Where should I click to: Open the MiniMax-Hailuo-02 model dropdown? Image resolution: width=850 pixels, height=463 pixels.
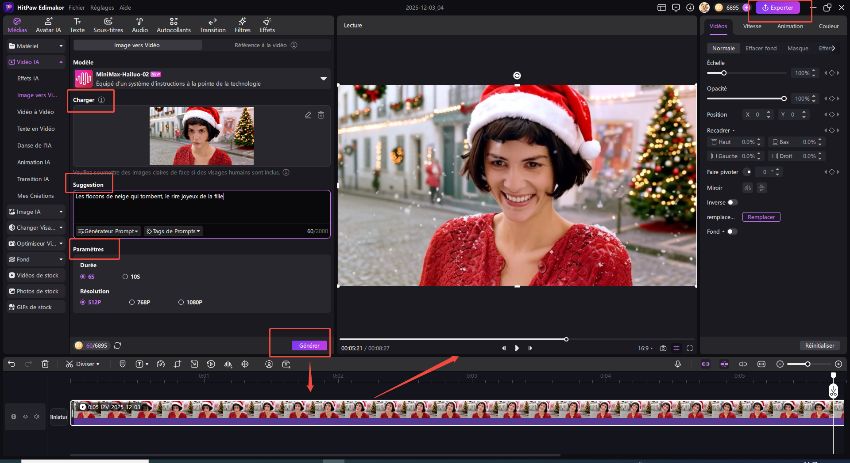click(x=202, y=79)
